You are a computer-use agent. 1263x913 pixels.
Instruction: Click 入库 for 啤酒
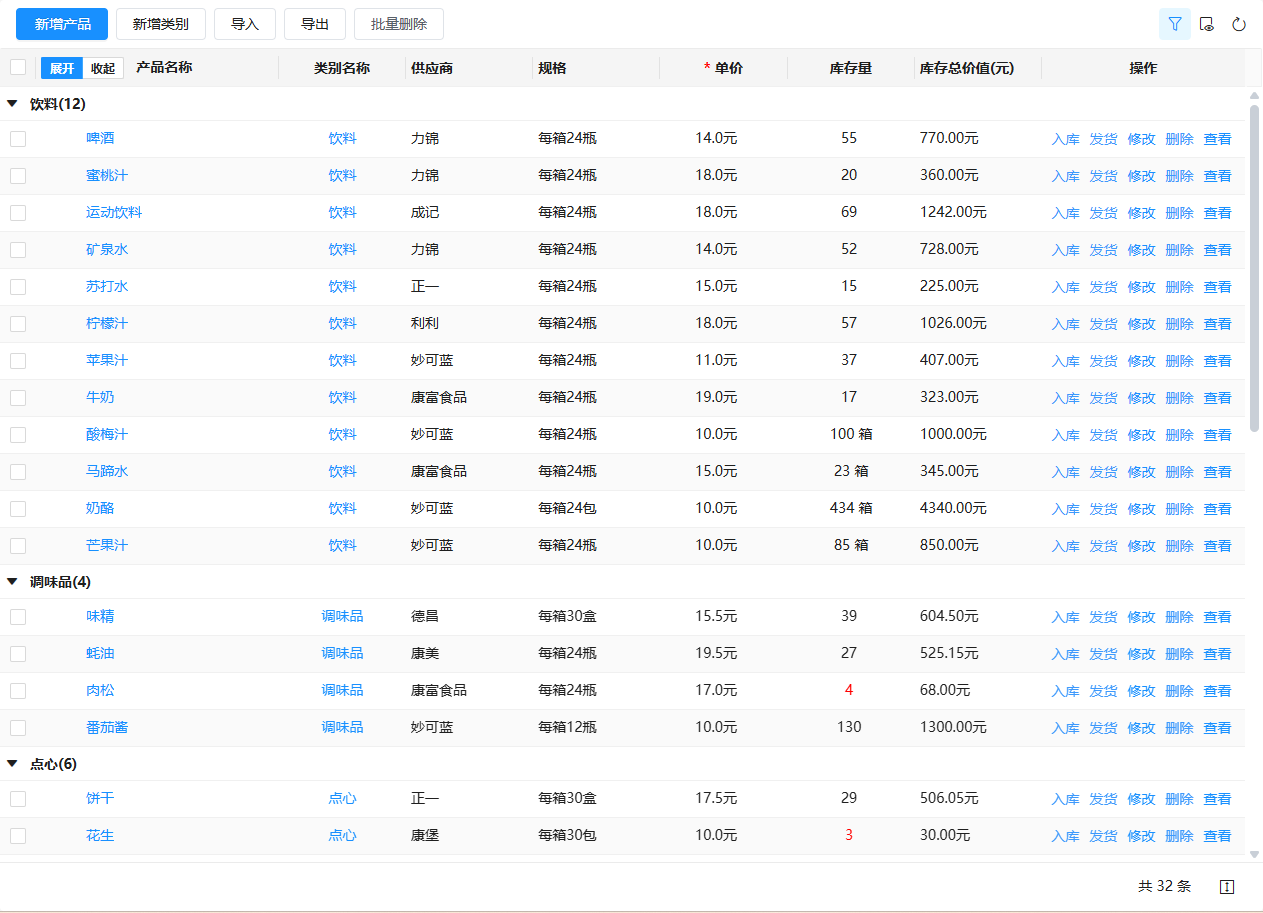[1065, 139]
